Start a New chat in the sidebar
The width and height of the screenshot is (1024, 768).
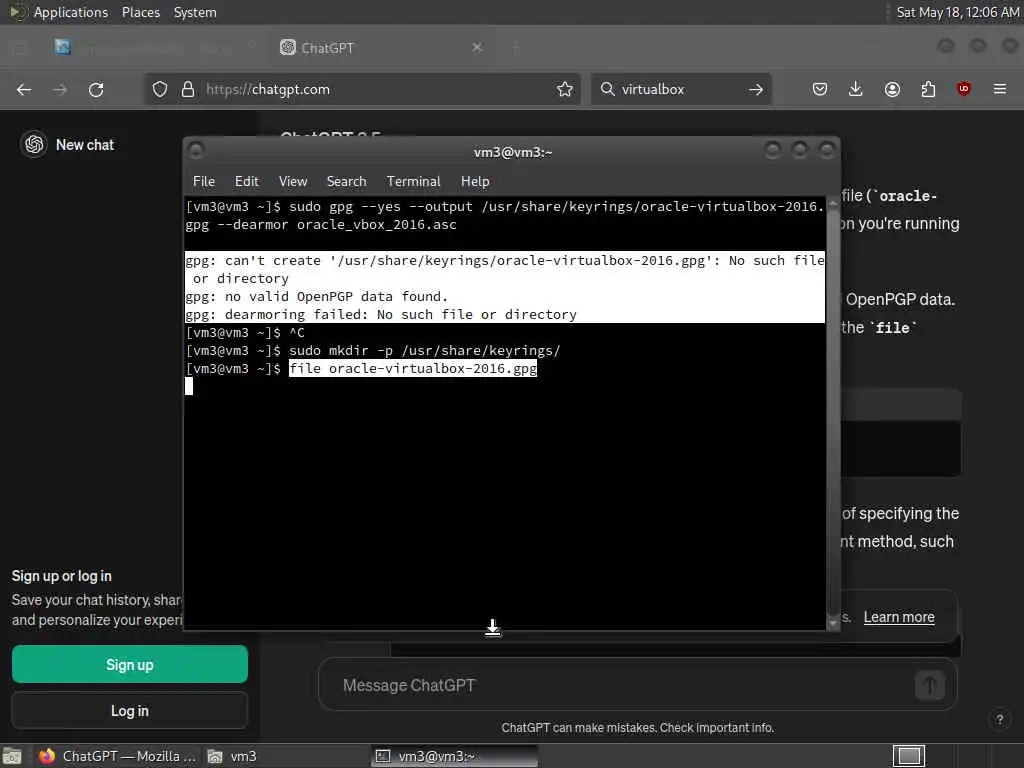(85, 145)
